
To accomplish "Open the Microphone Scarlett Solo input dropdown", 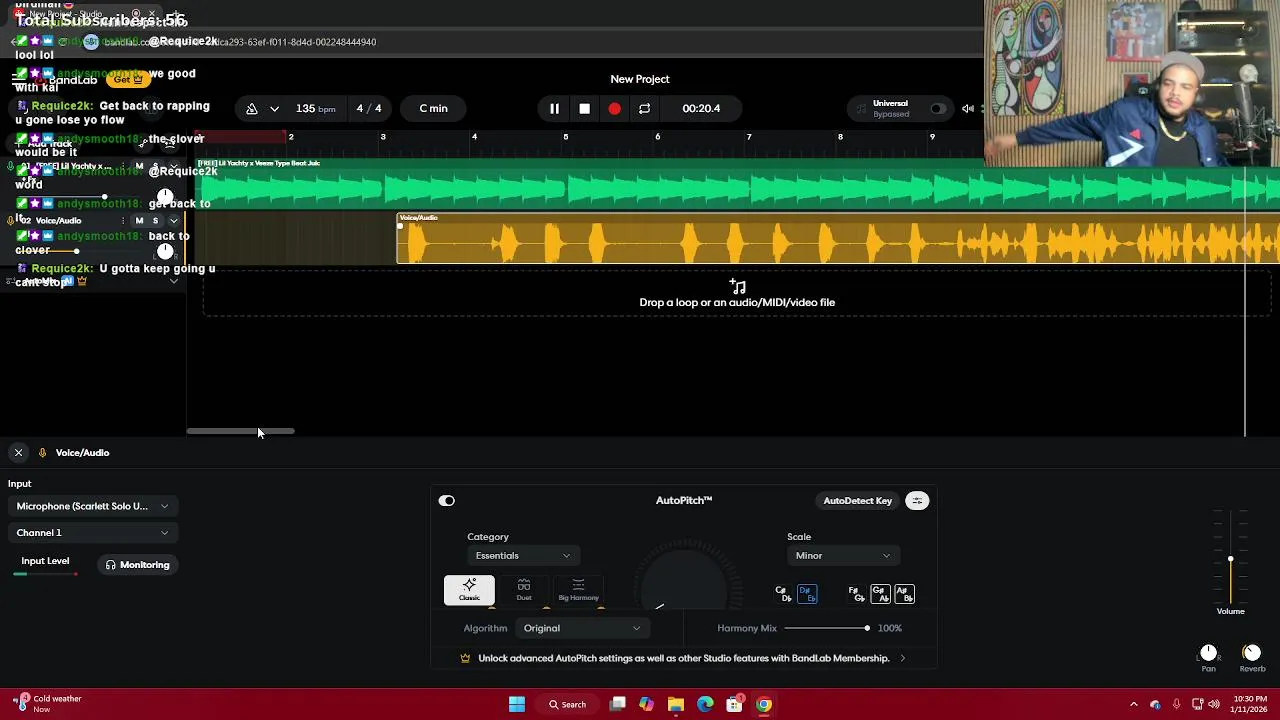I will click(x=92, y=506).
